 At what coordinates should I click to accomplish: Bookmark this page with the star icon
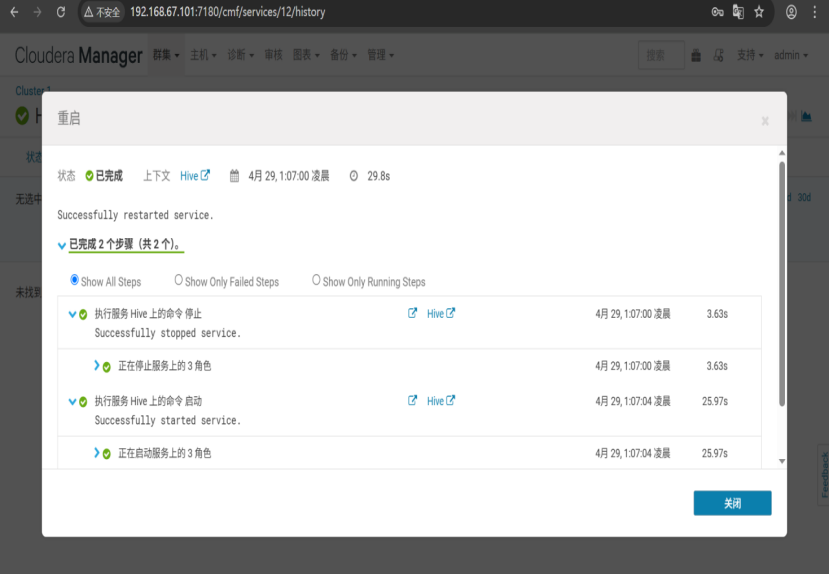[759, 12]
